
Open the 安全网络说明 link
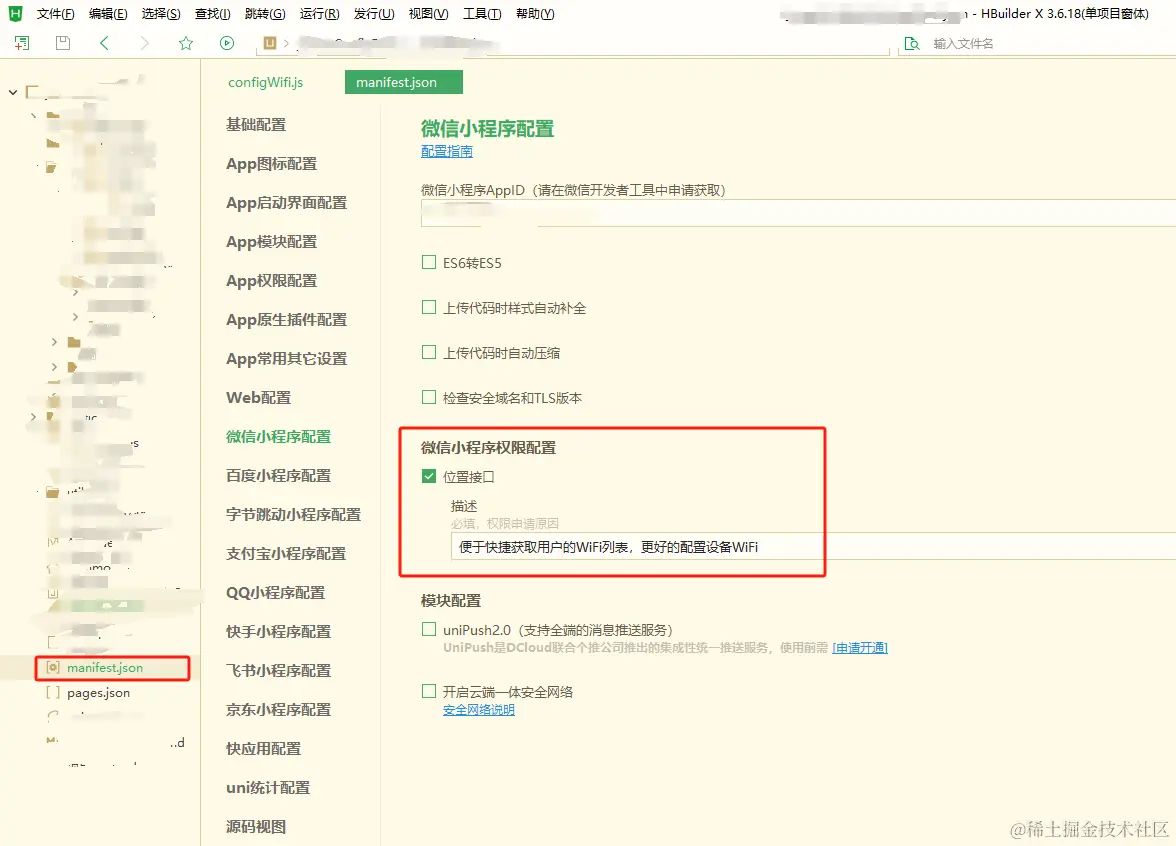(x=478, y=710)
